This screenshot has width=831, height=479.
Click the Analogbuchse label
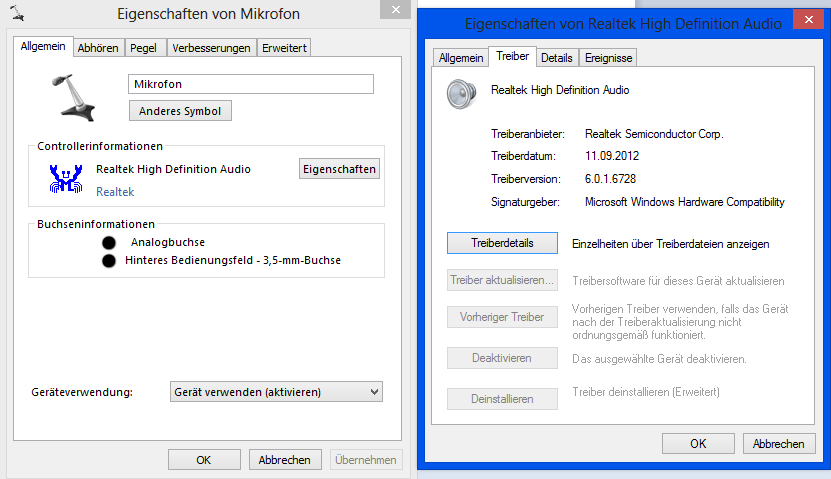[x=167, y=242]
